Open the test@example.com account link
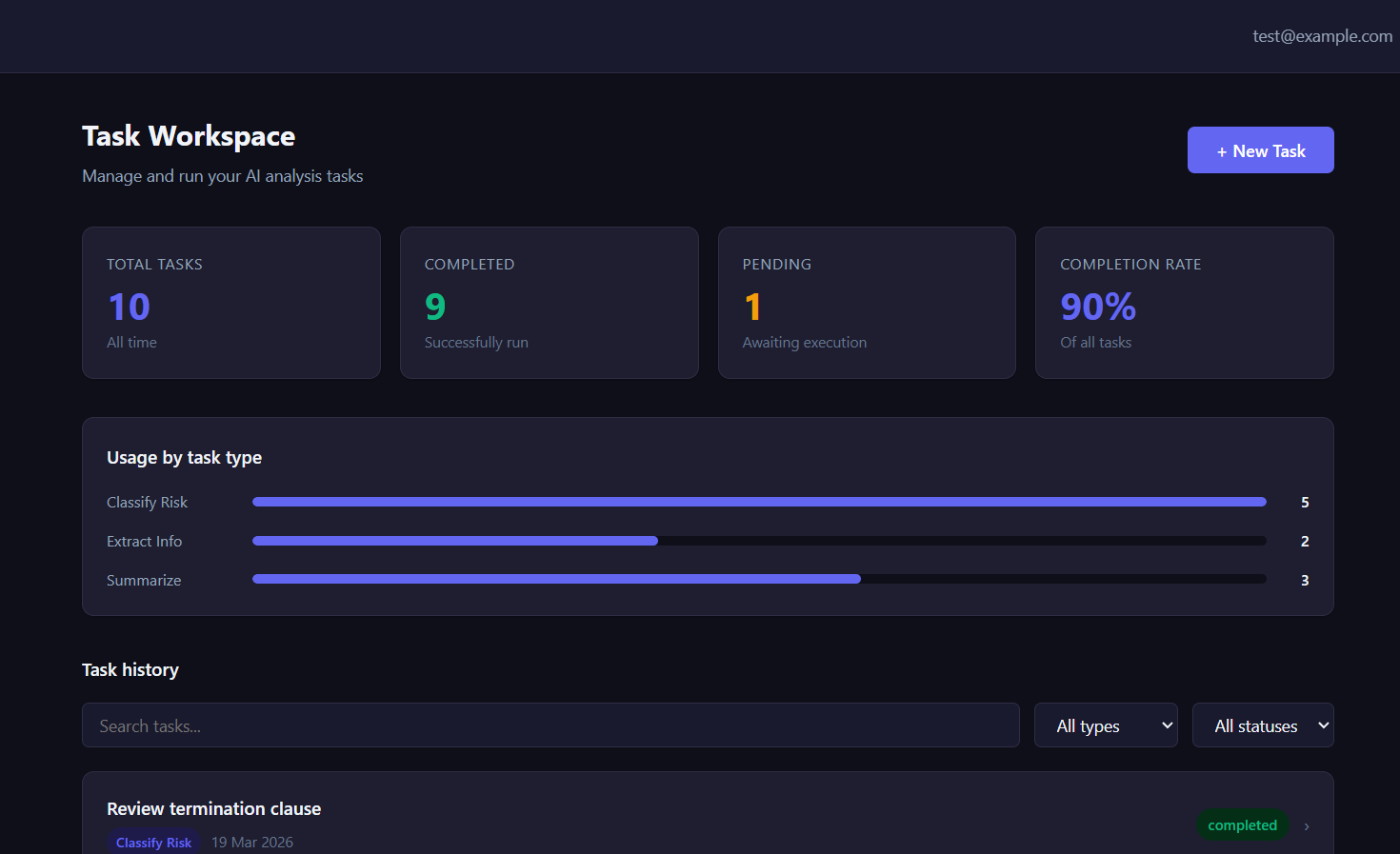 tap(1322, 36)
